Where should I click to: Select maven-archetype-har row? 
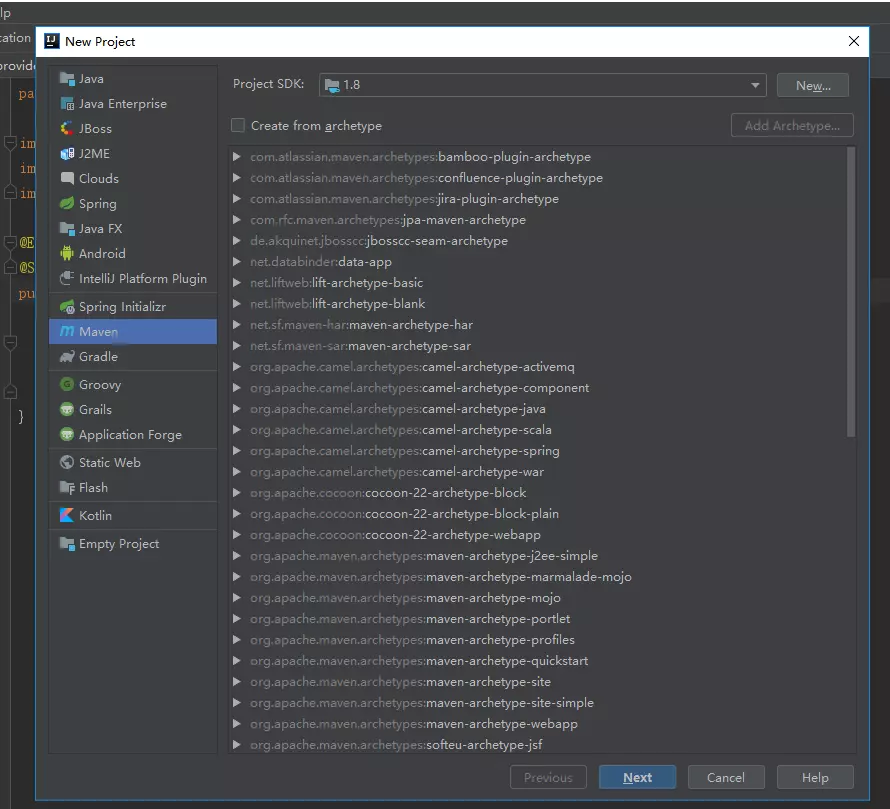[x=538, y=325]
